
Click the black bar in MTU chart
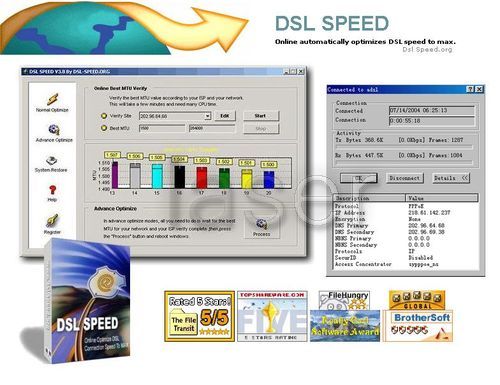tap(179, 177)
